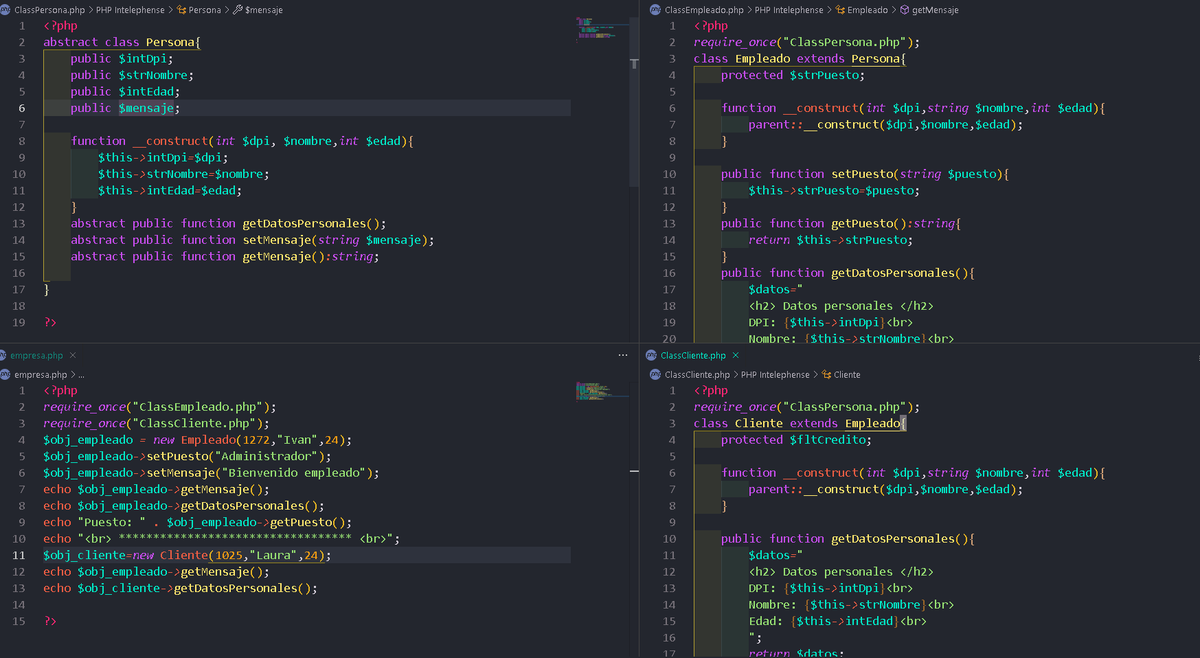Click the "Administrador" string in empresa.php
Image resolution: width=1200 pixels, height=658 pixels.
click(x=265, y=456)
